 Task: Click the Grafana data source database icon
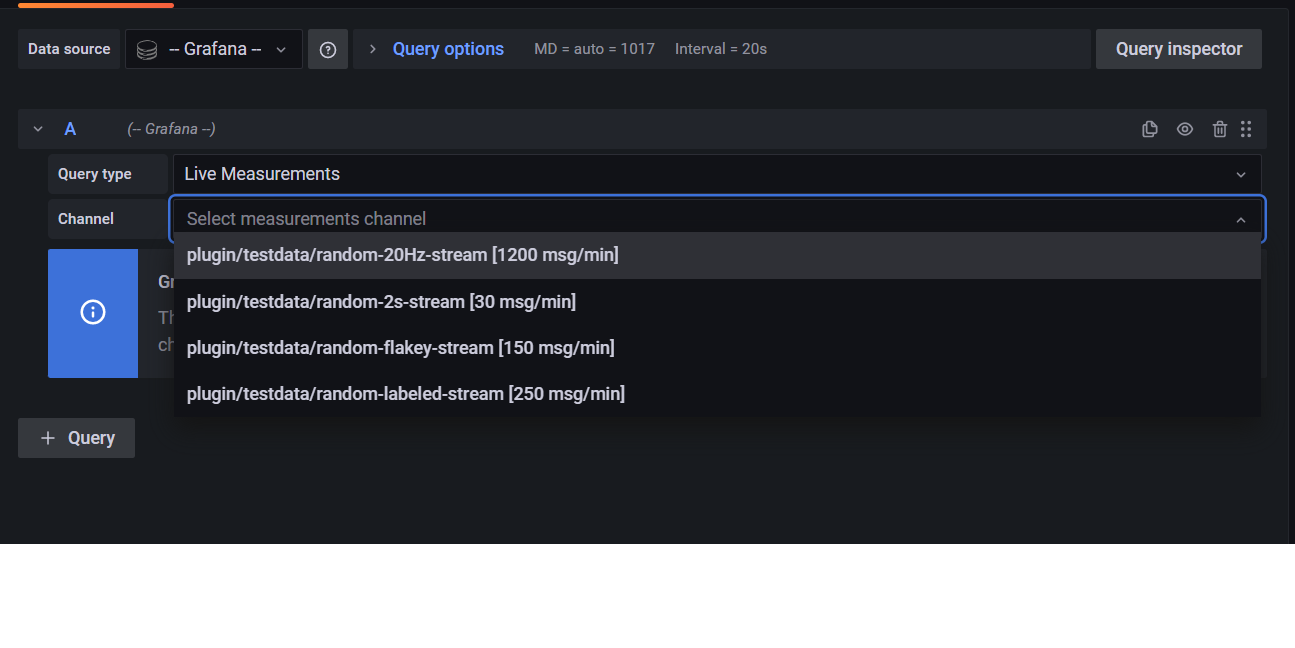pos(147,49)
